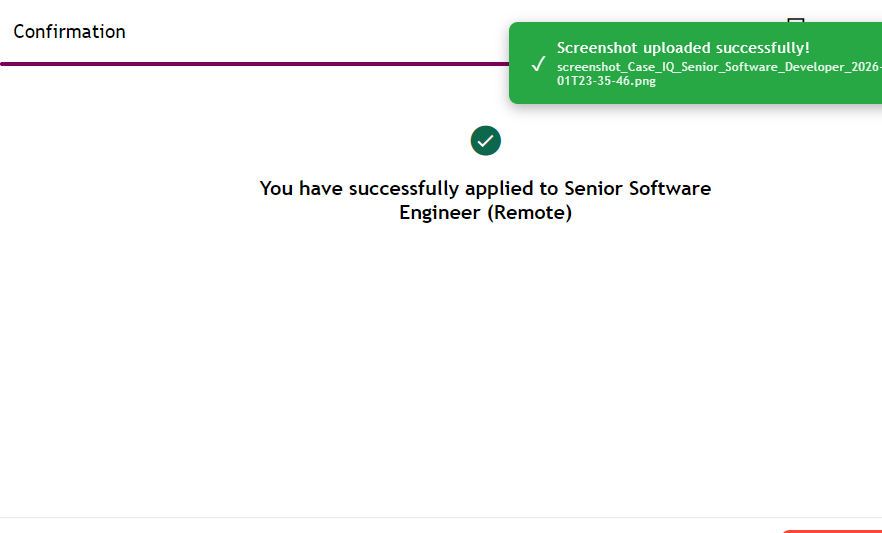Image resolution: width=882 pixels, height=533 pixels.
Task: Click the "You have successfully applied" message line
Action: 485,188
